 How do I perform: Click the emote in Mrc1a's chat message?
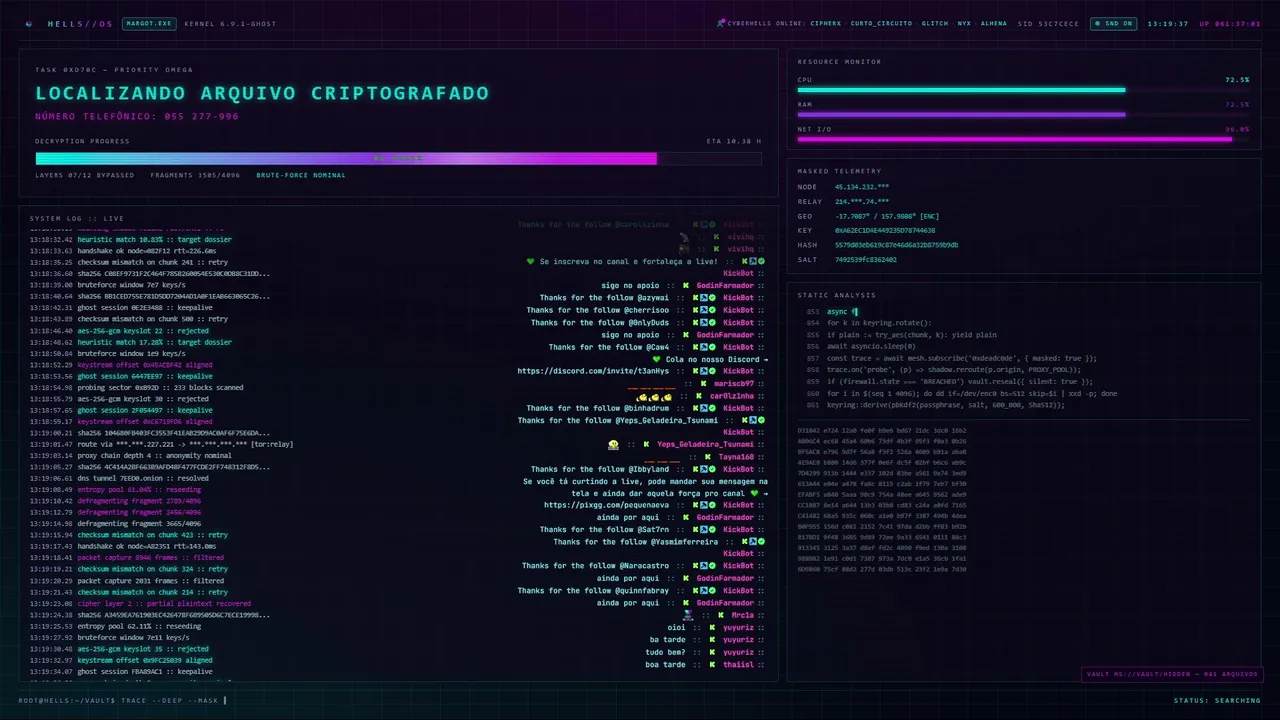(x=688, y=615)
